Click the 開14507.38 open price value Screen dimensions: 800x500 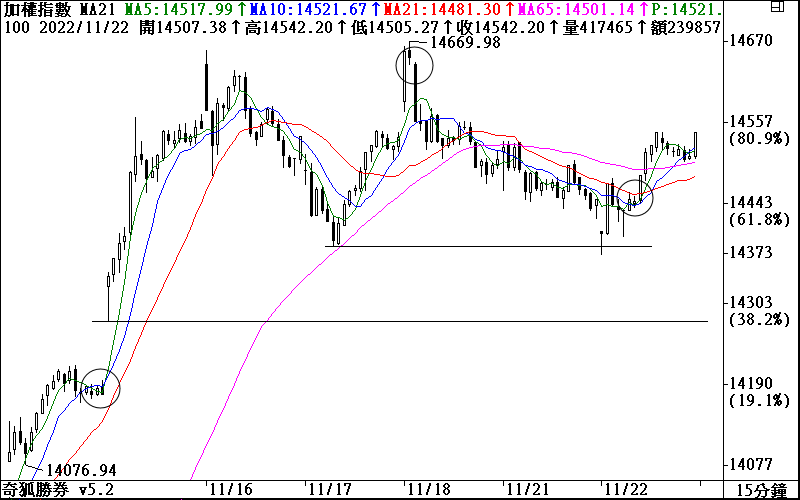pyautogui.click(x=185, y=28)
